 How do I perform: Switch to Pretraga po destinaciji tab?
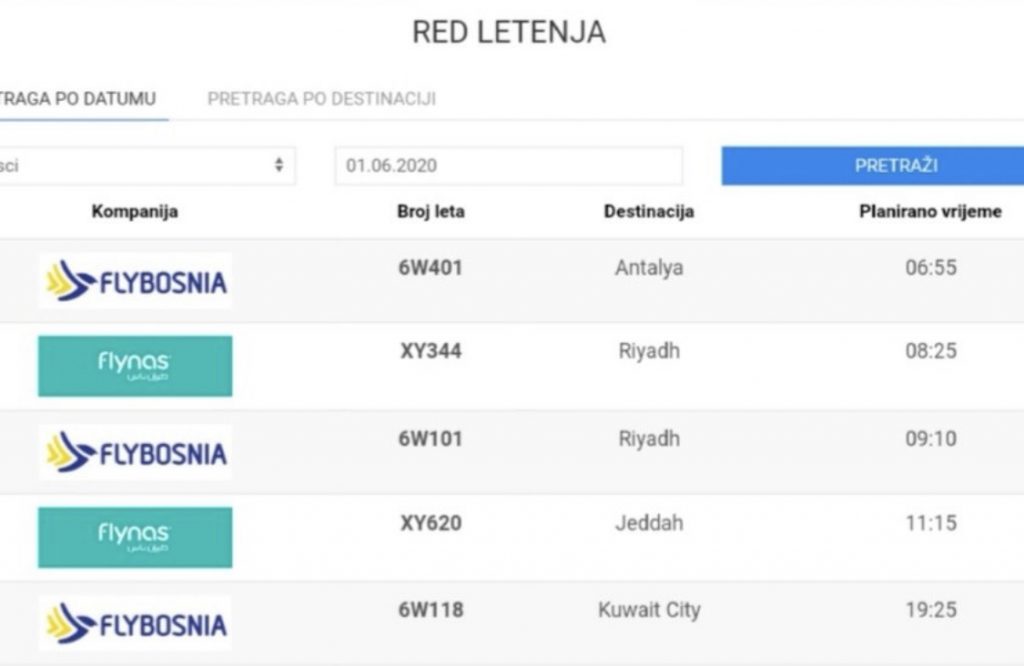pyautogui.click(x=322, y=99)
